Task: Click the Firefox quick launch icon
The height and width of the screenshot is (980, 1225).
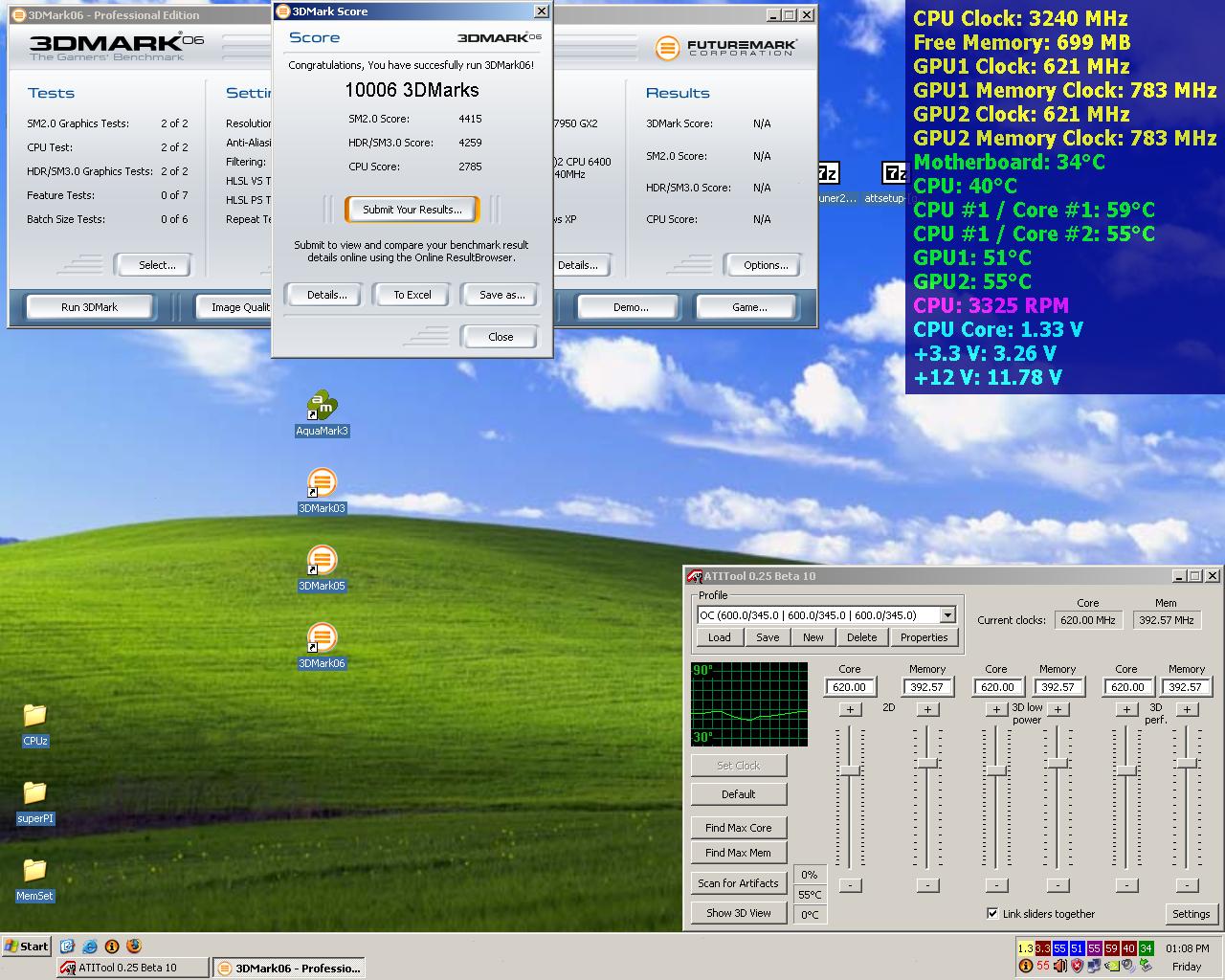Action: 134,947
